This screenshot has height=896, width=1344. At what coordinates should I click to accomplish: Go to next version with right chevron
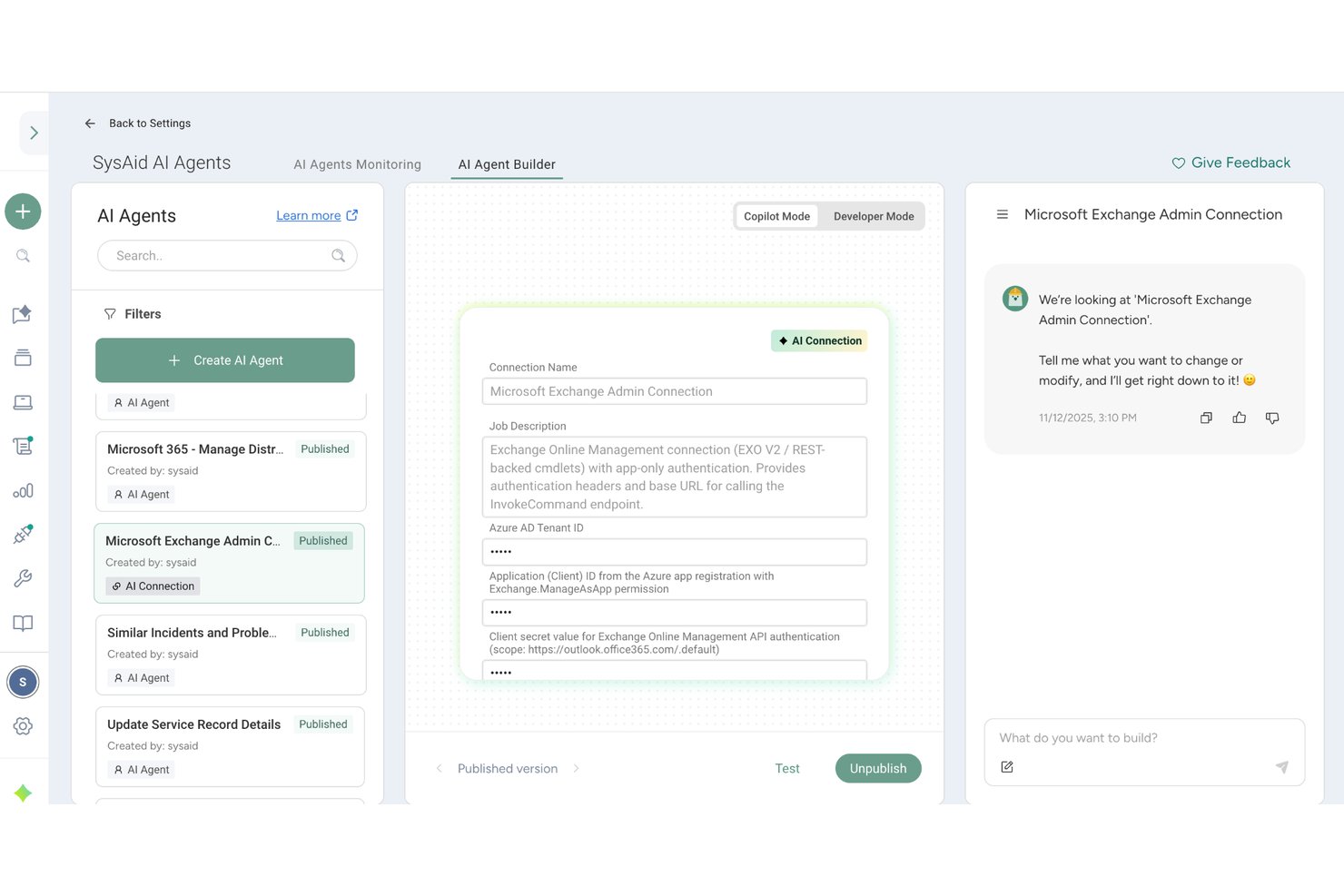click(x=576, y=768)
